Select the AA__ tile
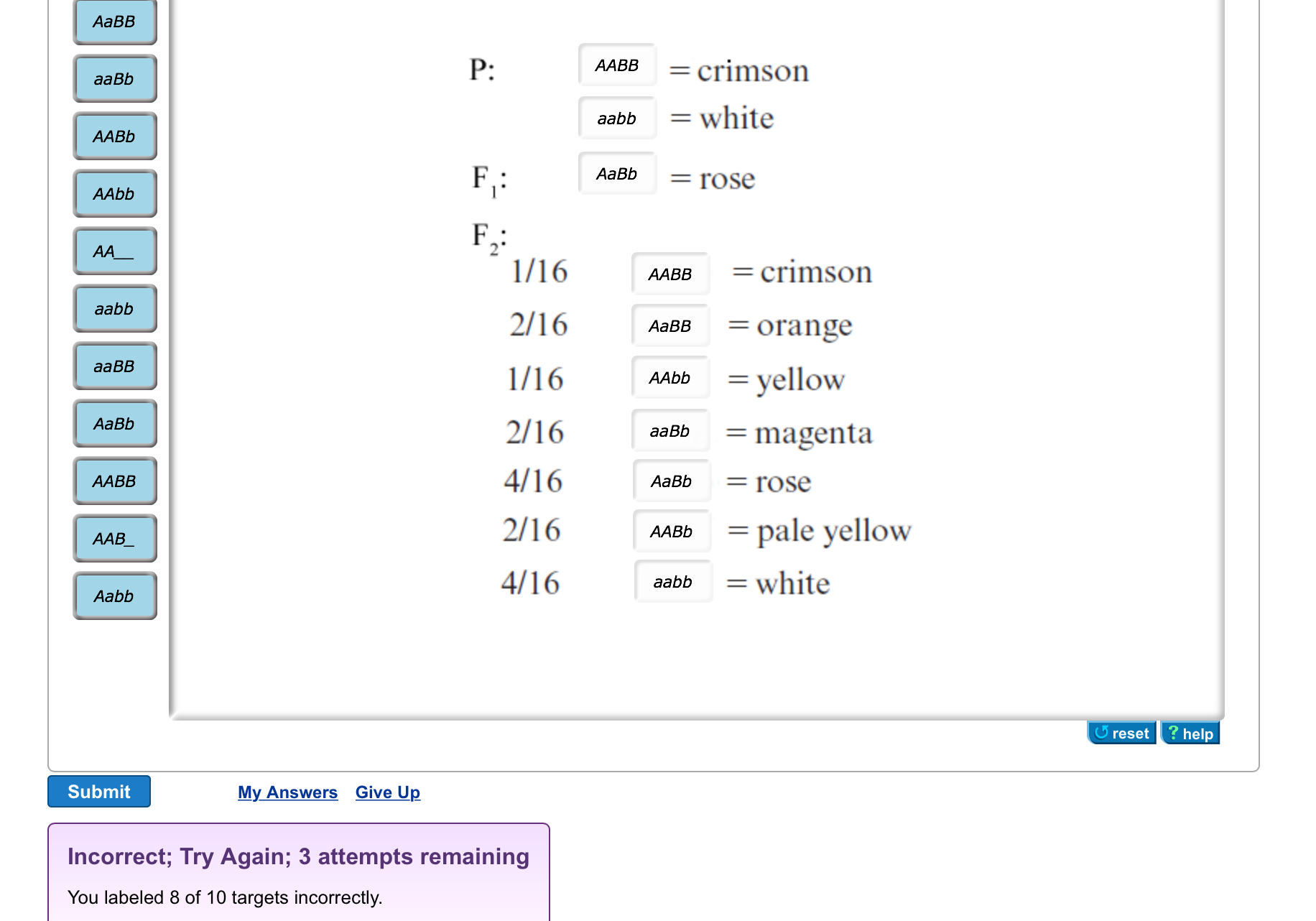Viewport: 1316px width, 921px height. point(114,251)
